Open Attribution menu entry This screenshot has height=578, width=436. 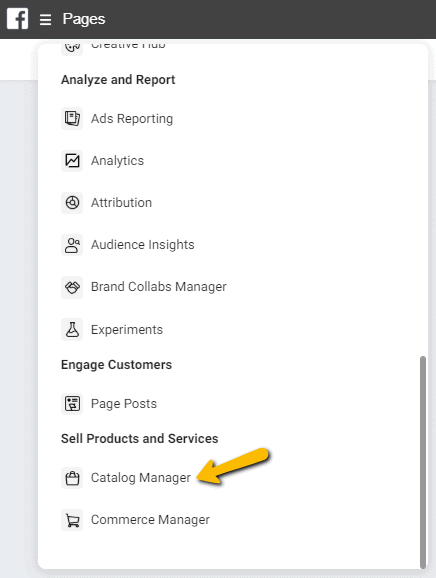121,202
